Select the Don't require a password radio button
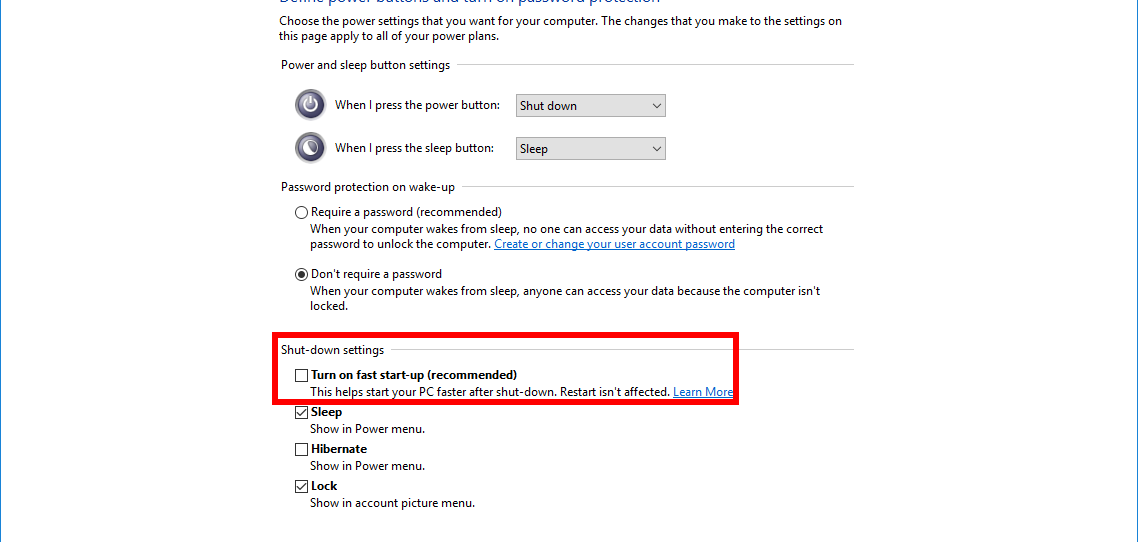The height and width of the screenshot is (542, 1138). (301, 274)
